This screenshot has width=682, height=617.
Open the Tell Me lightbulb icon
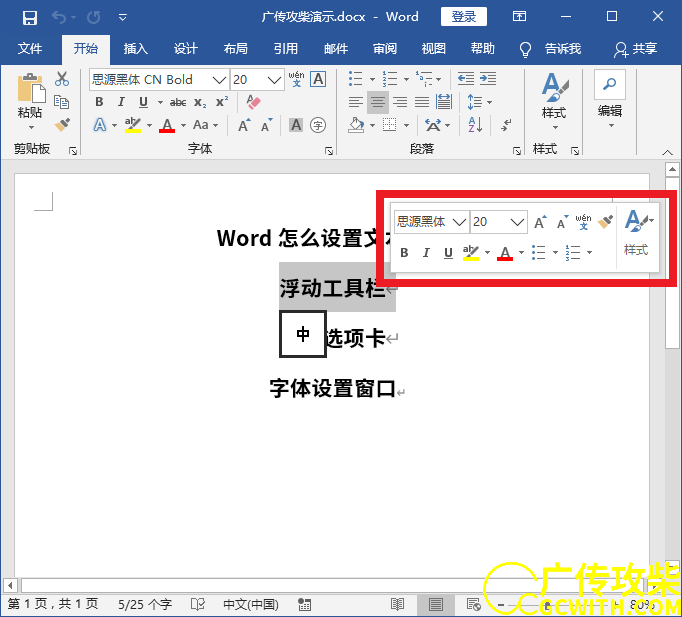[x=525, y=49]
